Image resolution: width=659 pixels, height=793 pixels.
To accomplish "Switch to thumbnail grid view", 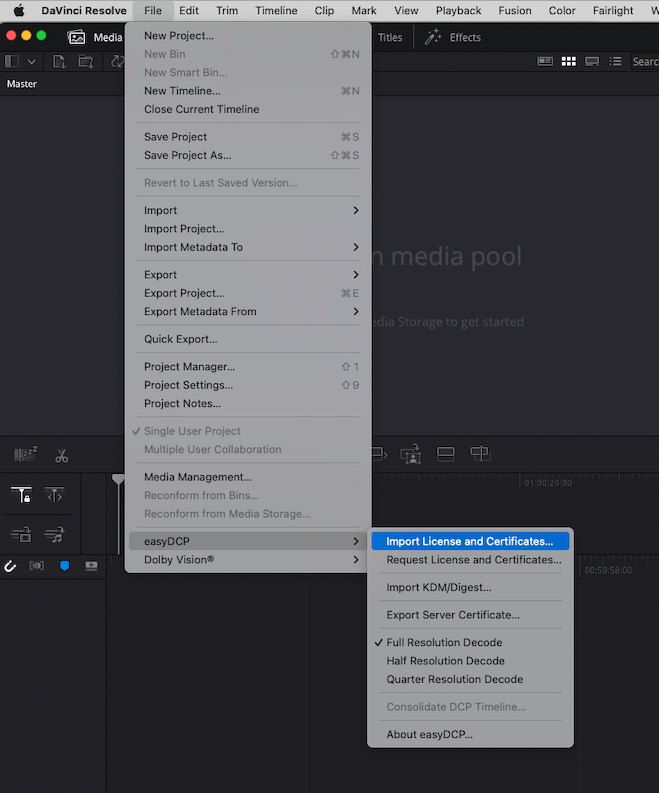I will coord(568,62).
